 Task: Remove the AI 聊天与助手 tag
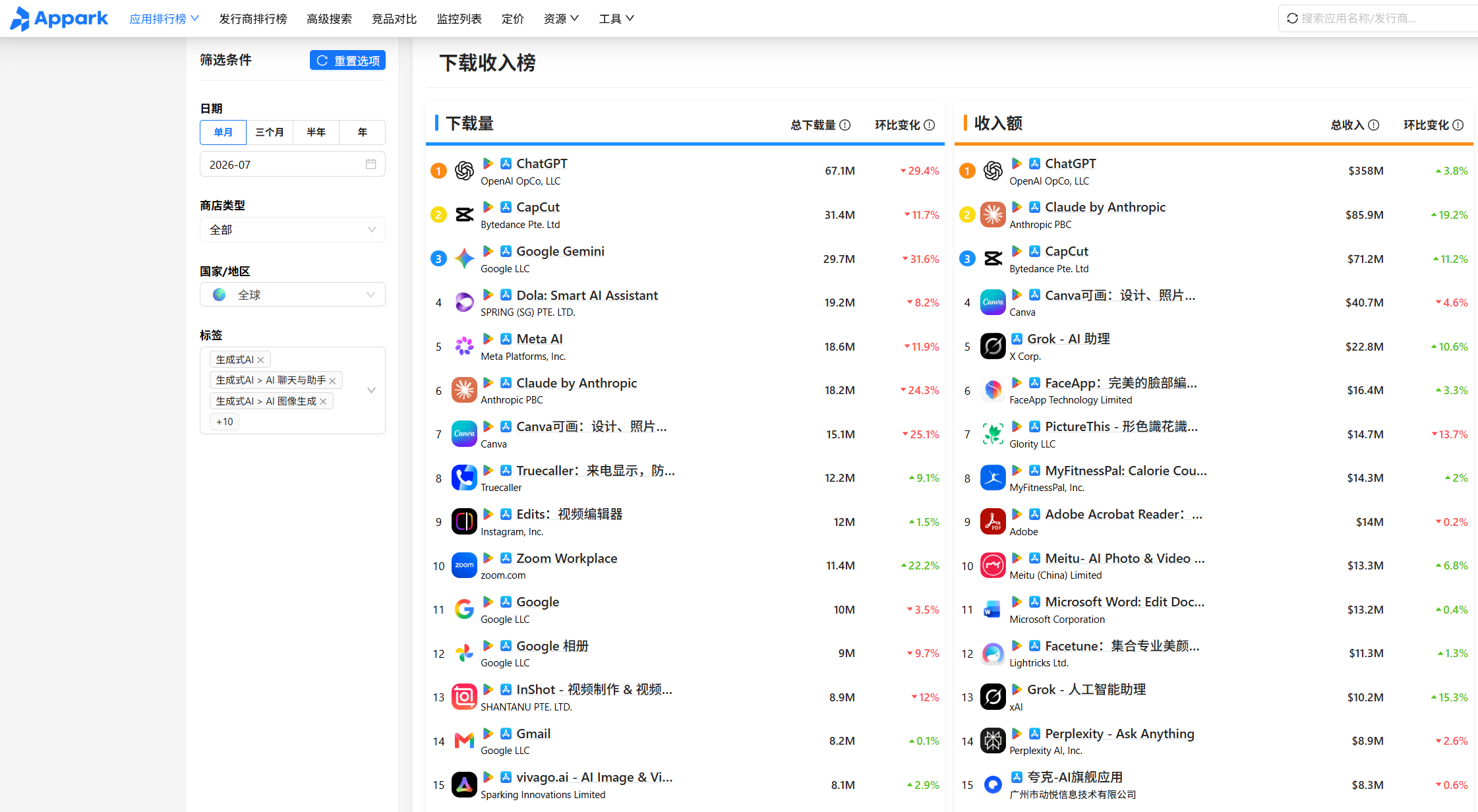coord(333,381)
